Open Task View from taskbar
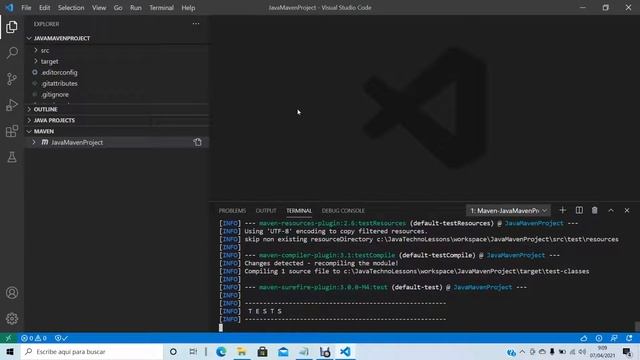 (x=193, y=351)
